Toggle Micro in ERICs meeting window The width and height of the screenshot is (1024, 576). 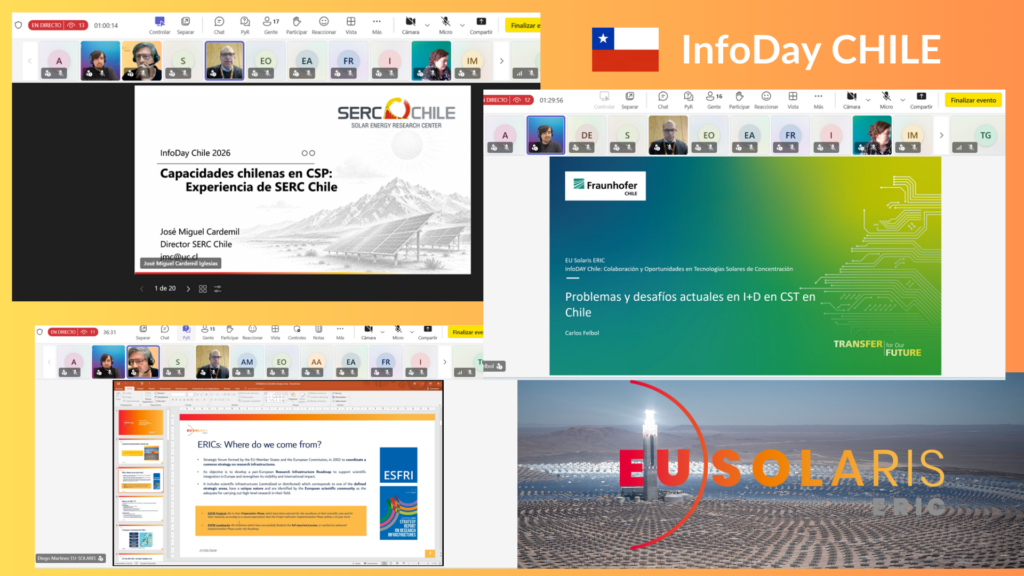[398, 332]
